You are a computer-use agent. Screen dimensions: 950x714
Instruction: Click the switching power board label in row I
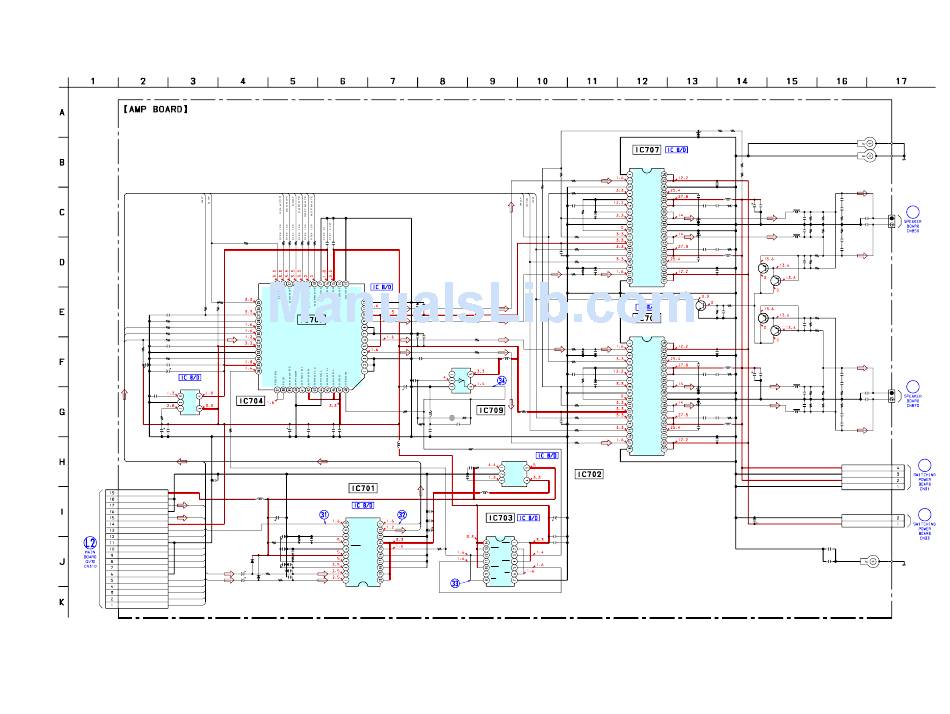pos(925,532)
